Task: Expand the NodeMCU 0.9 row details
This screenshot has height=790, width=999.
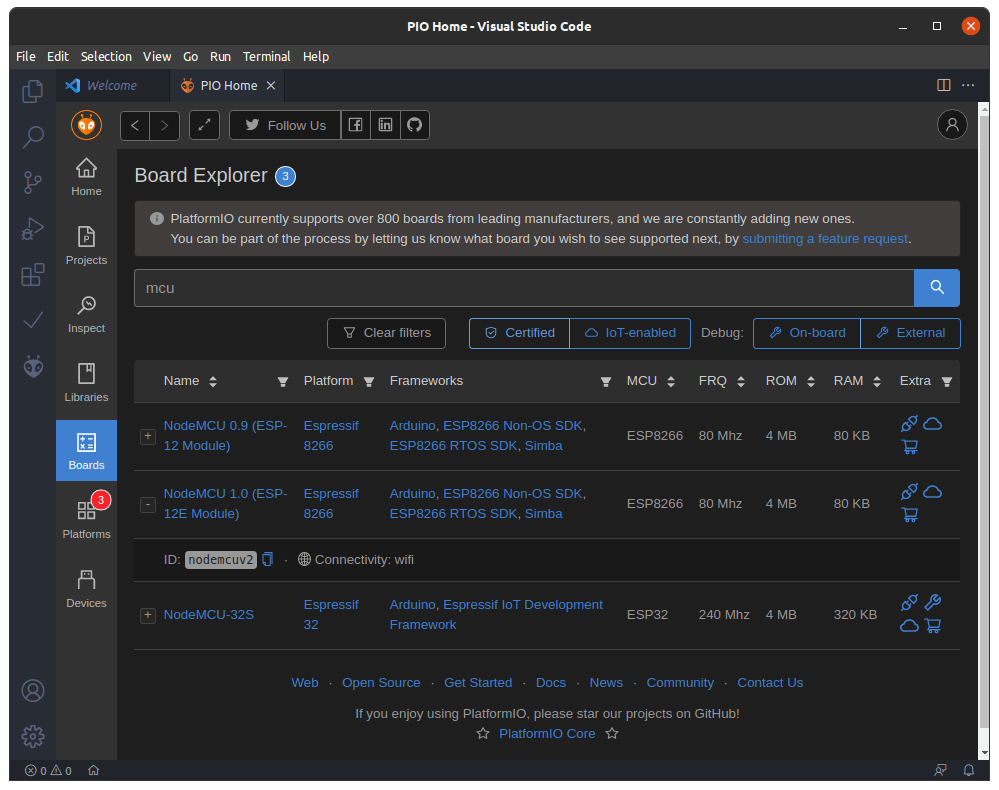Action: (148, 436)
